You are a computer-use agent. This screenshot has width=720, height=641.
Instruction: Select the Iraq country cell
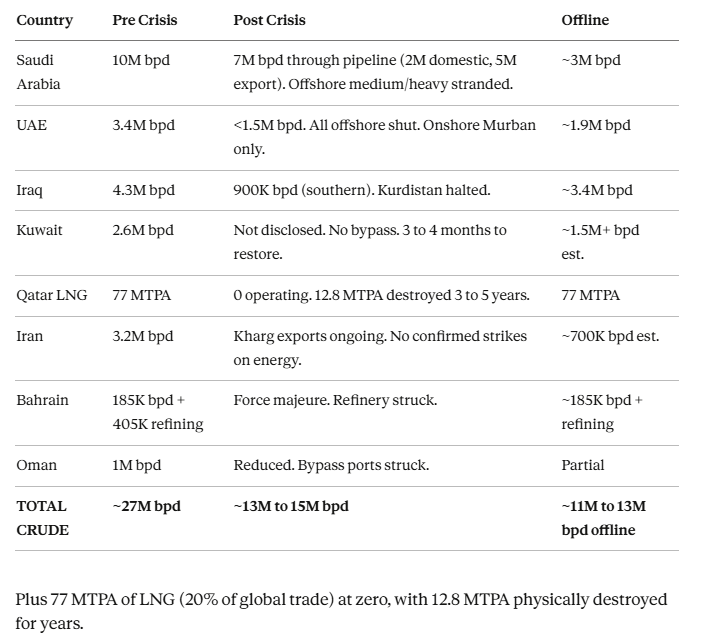point(30,190)
